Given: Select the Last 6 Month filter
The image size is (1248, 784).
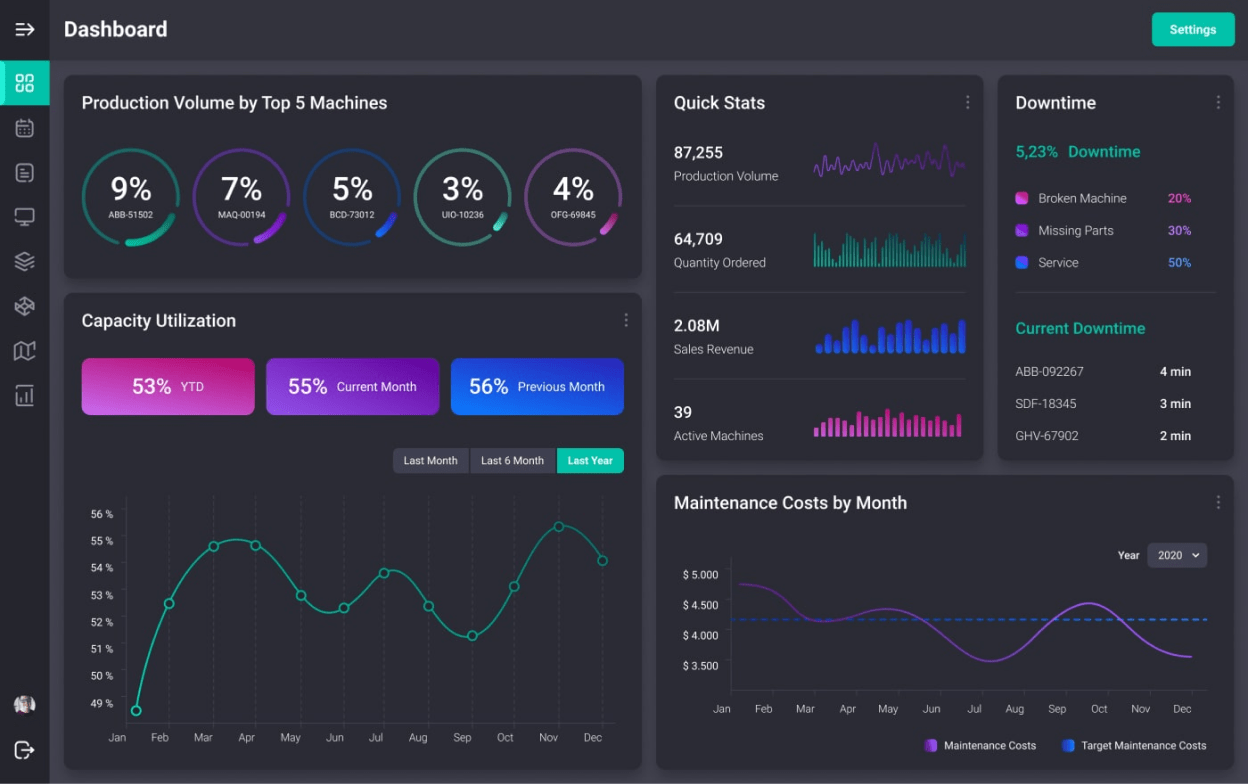Looking at the screenshot, I should pos(512,460).
